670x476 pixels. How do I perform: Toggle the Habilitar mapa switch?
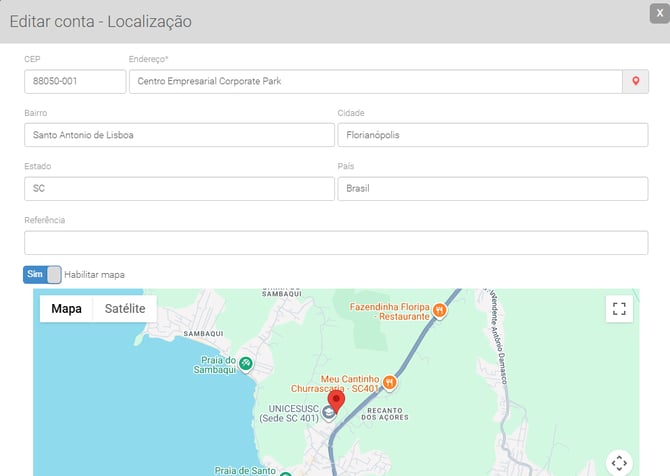(42, 274)
